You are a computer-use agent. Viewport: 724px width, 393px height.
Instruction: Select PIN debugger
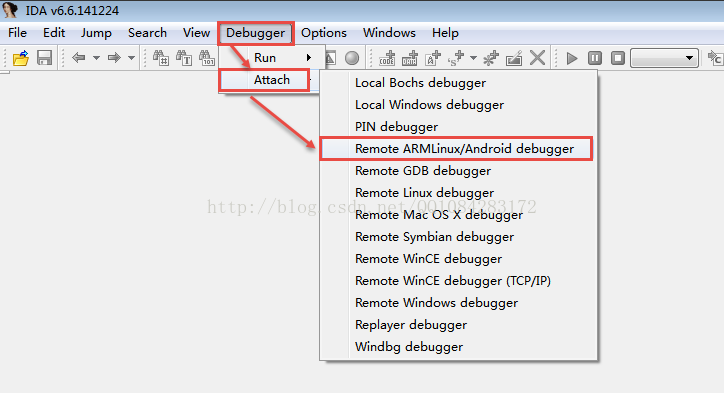click(x=458, y=127)
